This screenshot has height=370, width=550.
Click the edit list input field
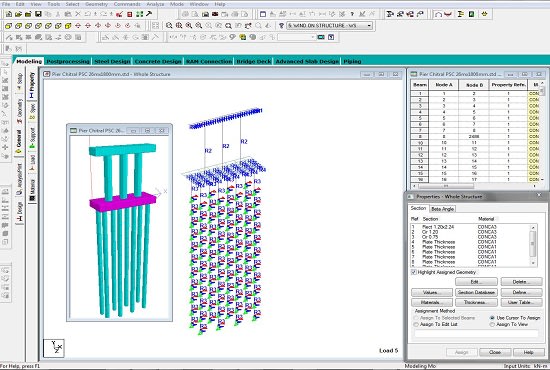click(476, 334)
